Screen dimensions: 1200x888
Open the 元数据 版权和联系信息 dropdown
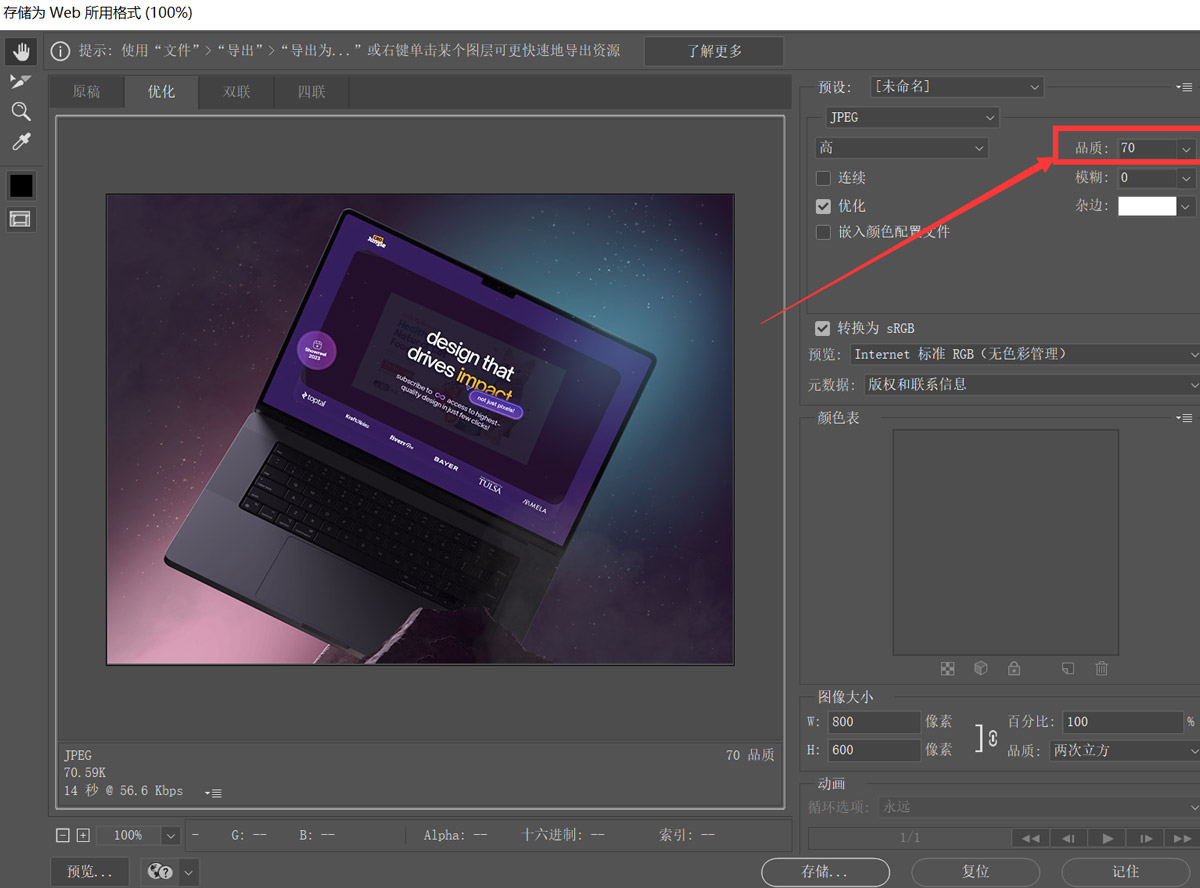pyautogui.click(x=1031, y=384)
